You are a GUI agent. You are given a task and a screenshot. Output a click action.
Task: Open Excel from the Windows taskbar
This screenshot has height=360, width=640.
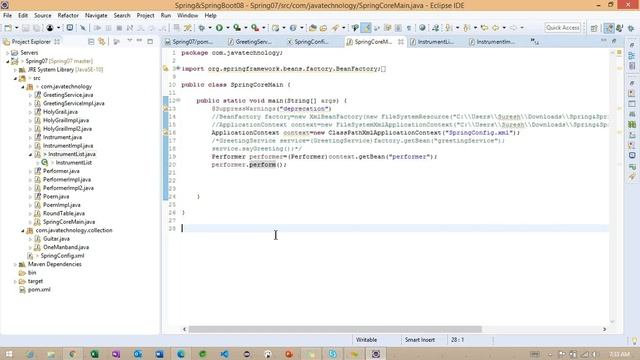coord(94,354)
